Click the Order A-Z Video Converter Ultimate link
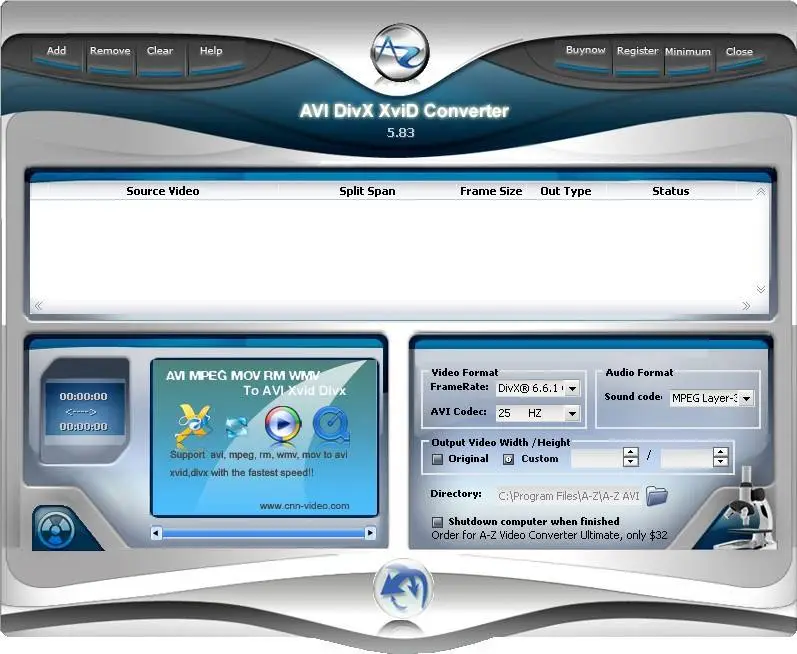 click(549, 535)
